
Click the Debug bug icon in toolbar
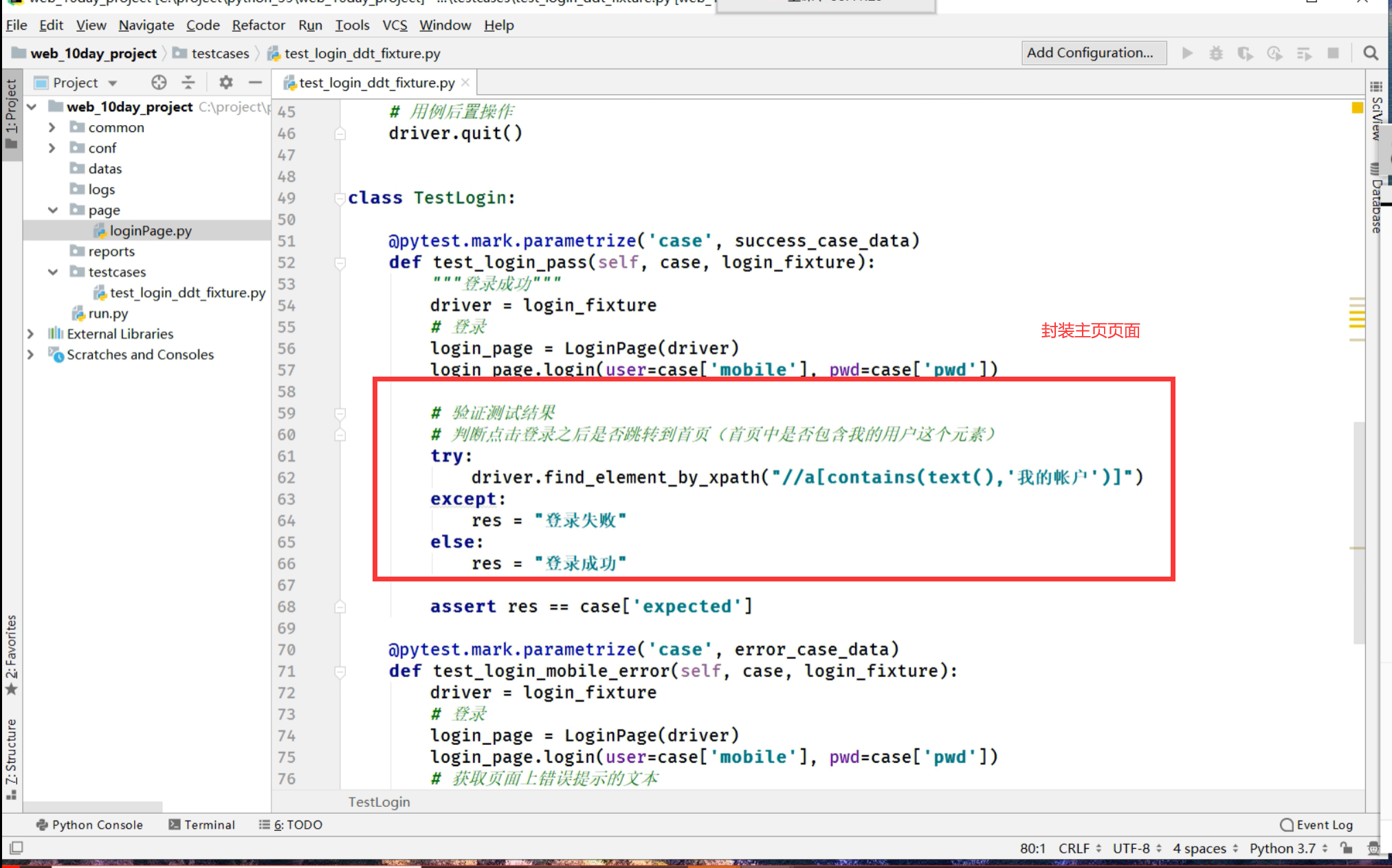(x=1216, y=54)
